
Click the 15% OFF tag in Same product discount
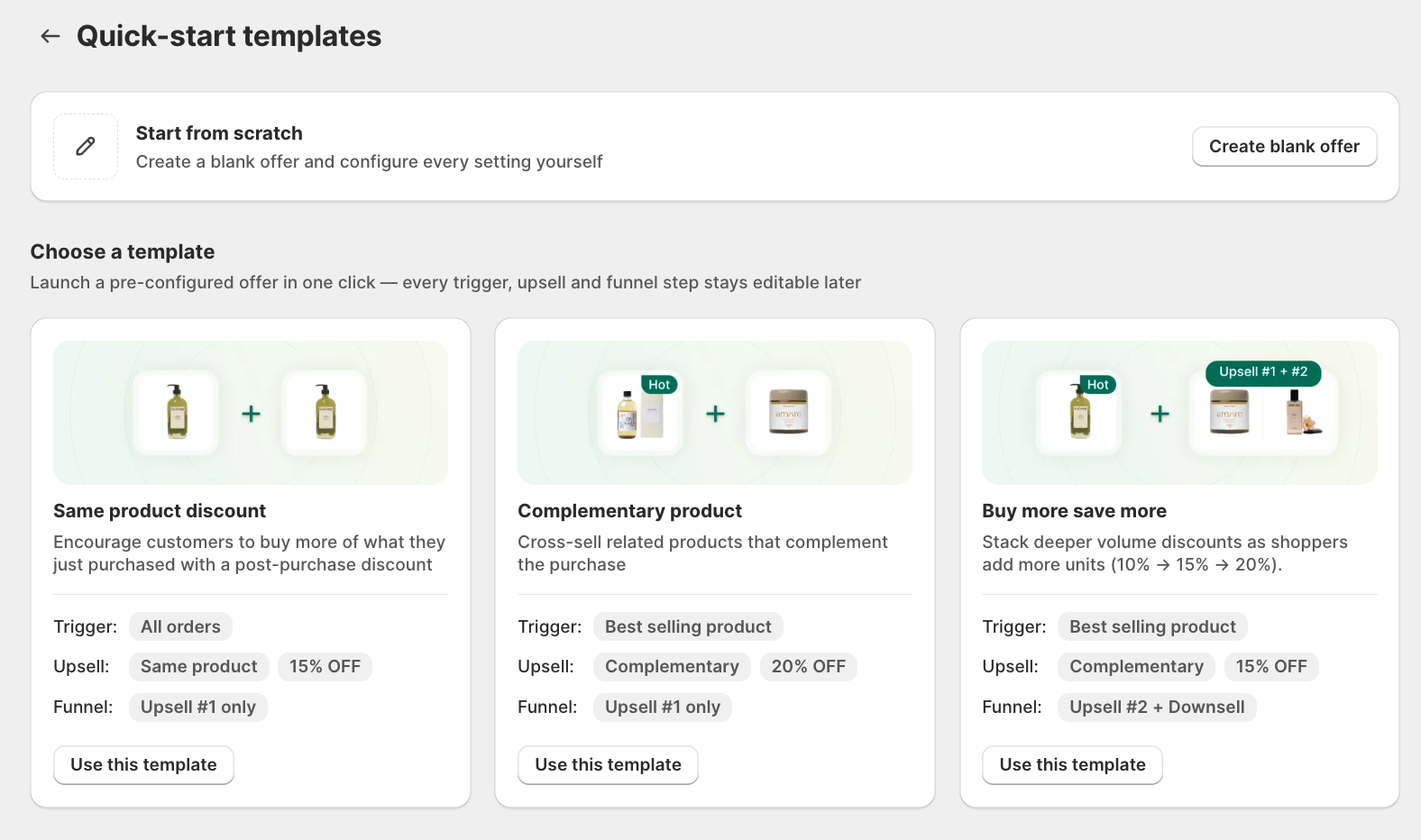pos(325,667)
